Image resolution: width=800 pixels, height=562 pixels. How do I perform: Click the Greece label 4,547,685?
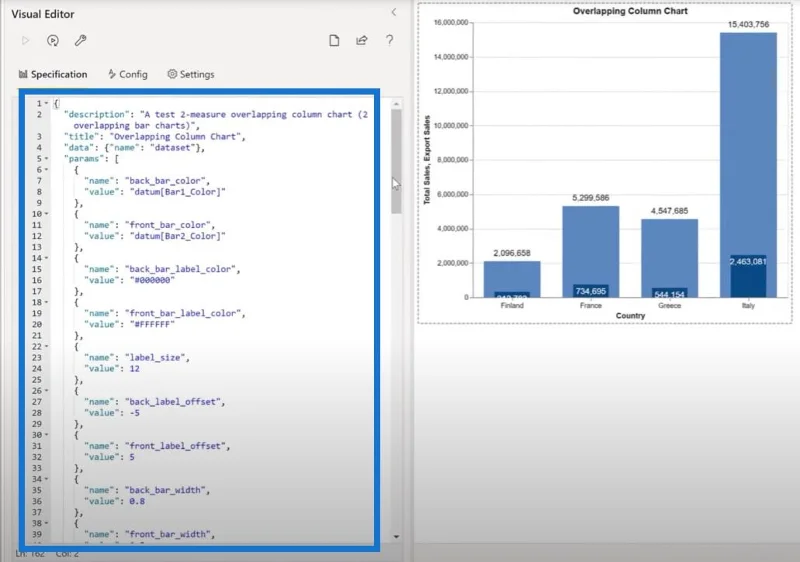click(x=669, y=211)
